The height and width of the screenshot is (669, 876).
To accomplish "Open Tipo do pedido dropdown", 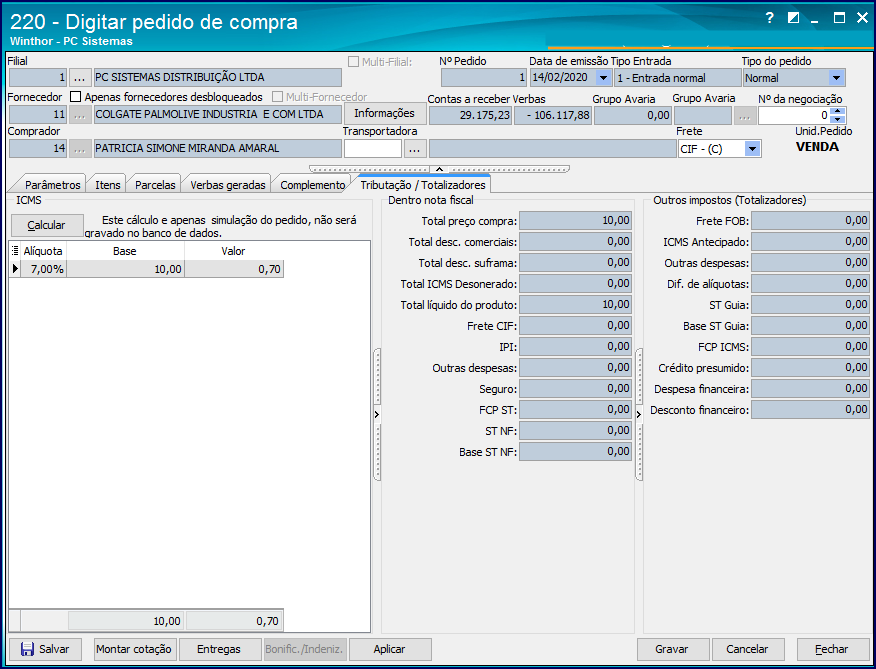I will pos(836,78).
